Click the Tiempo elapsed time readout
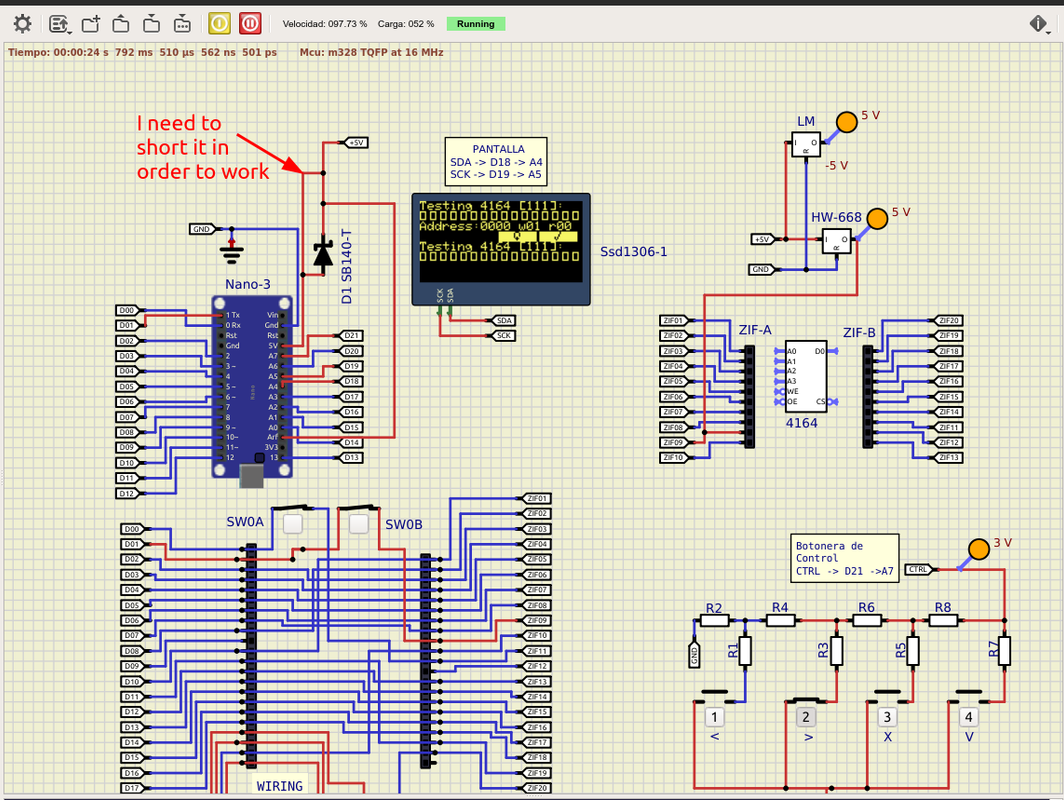This screenshot has width=1064, height=800. 142,52
